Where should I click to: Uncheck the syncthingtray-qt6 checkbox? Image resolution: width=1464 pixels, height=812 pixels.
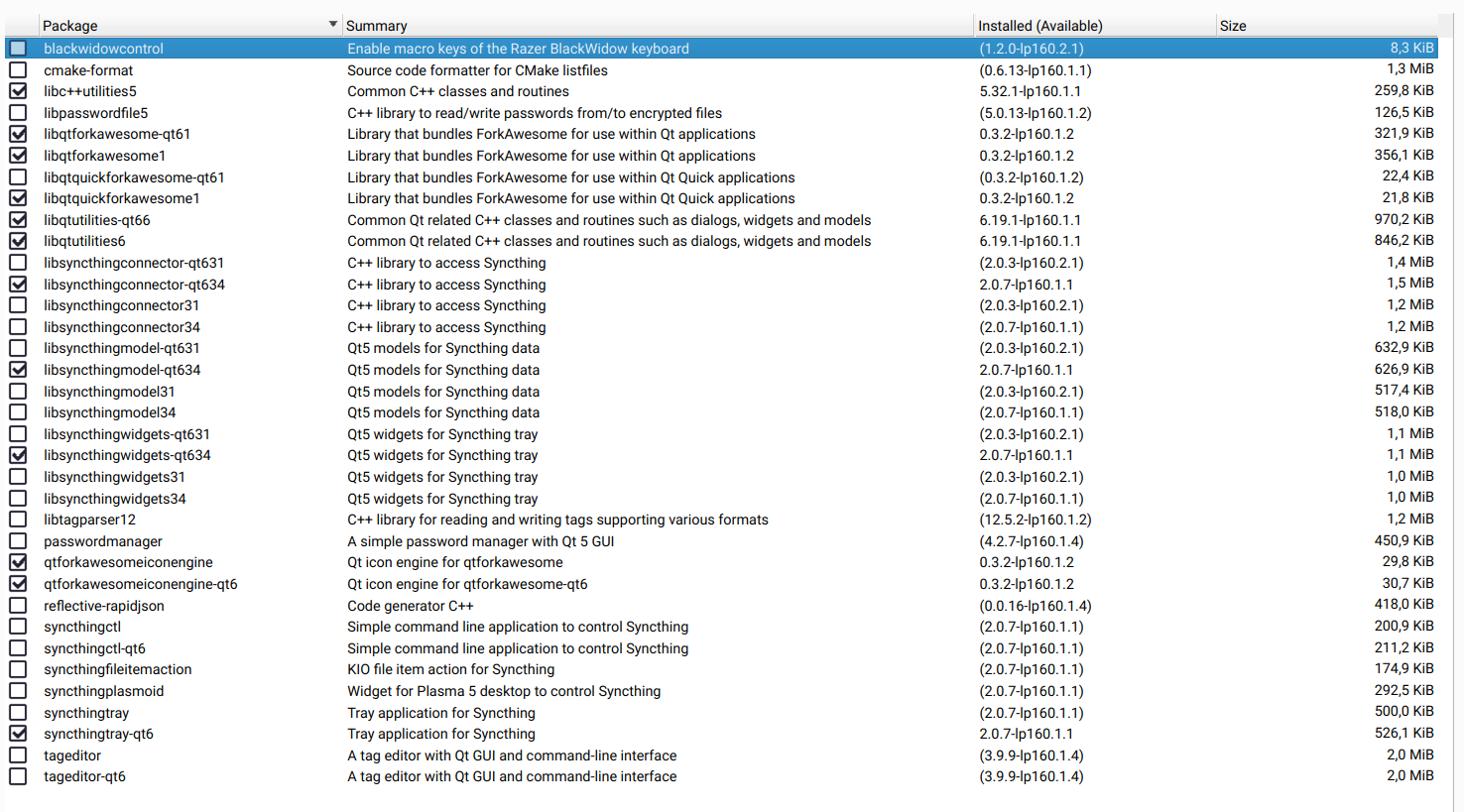point(18,734)
